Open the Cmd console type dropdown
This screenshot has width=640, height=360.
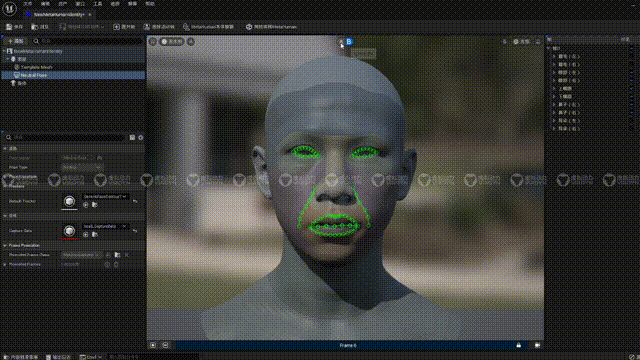(91, 357)
